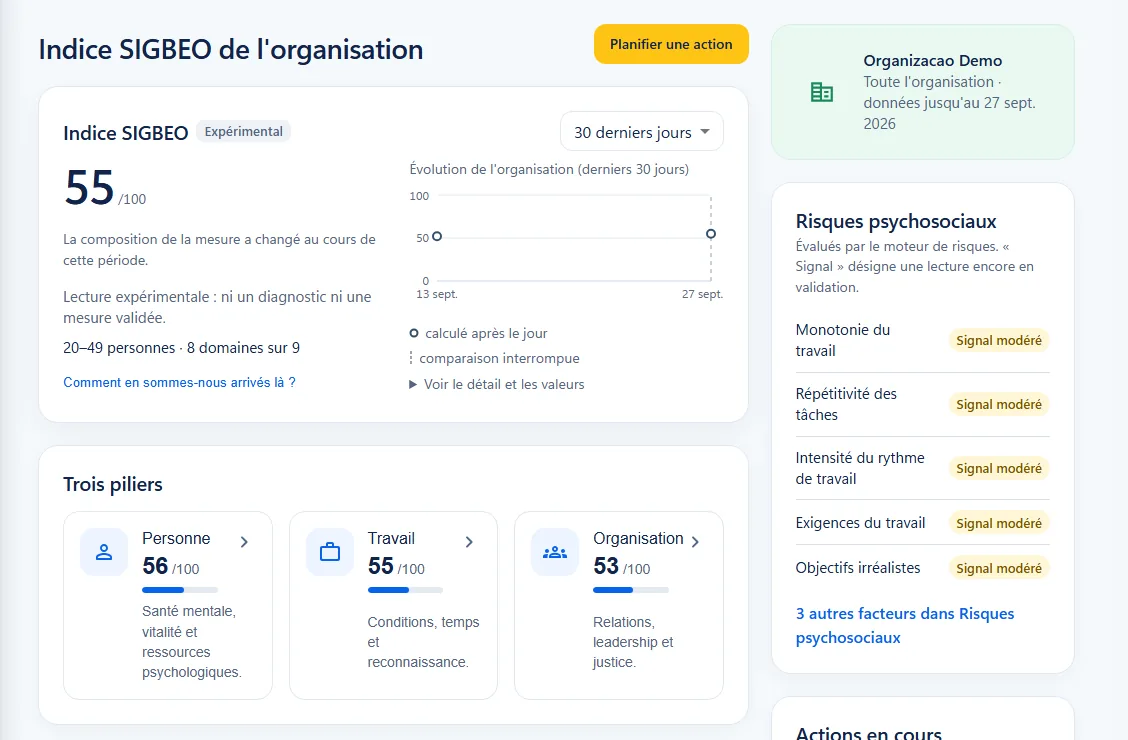Click the Évolution de l'organisation chart title
The height and width of the screenshot is (740, 1128).
[549, 169]
